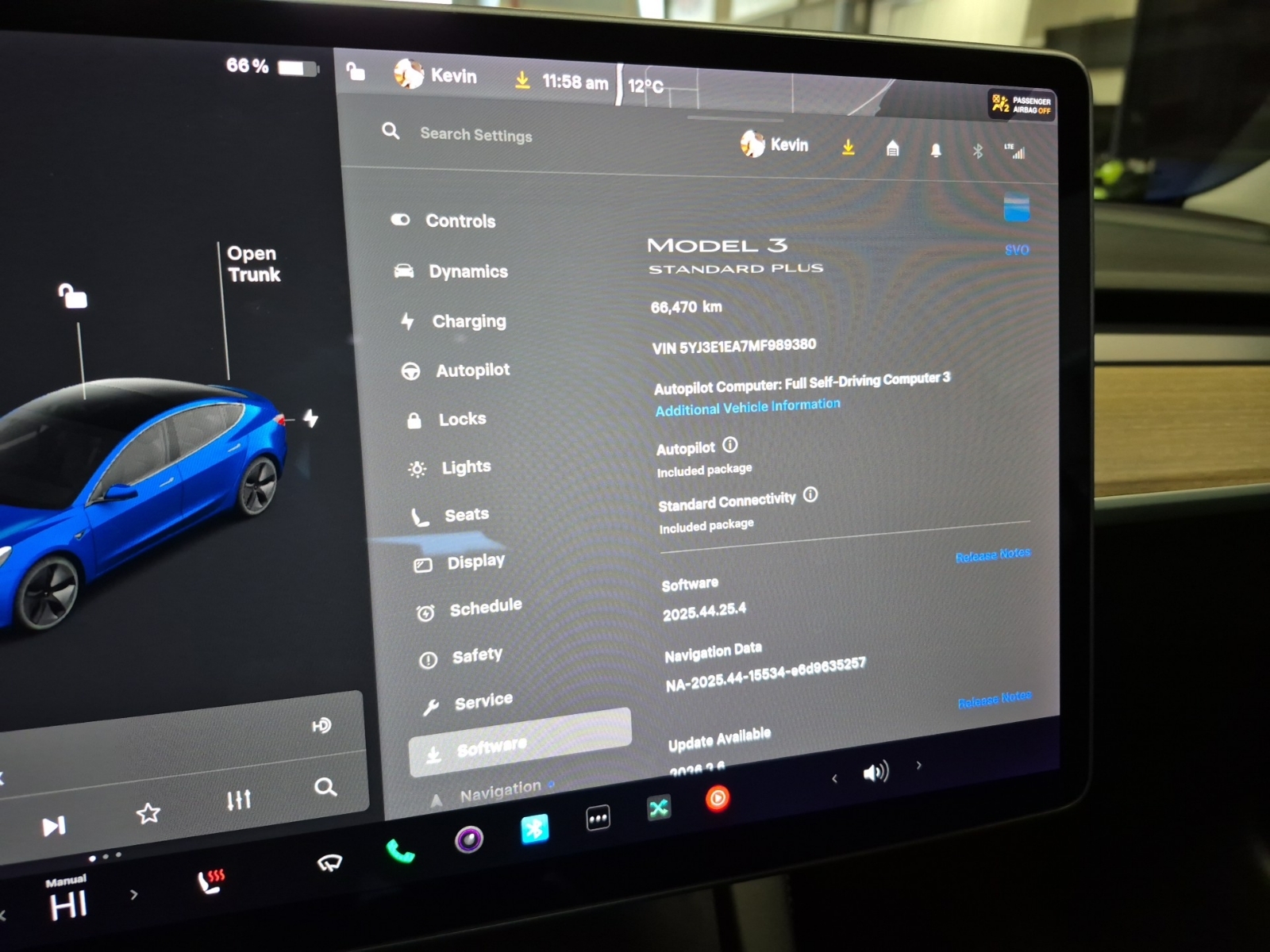
Task: Tap the windshield wiper icon
Action: [329, 863]
